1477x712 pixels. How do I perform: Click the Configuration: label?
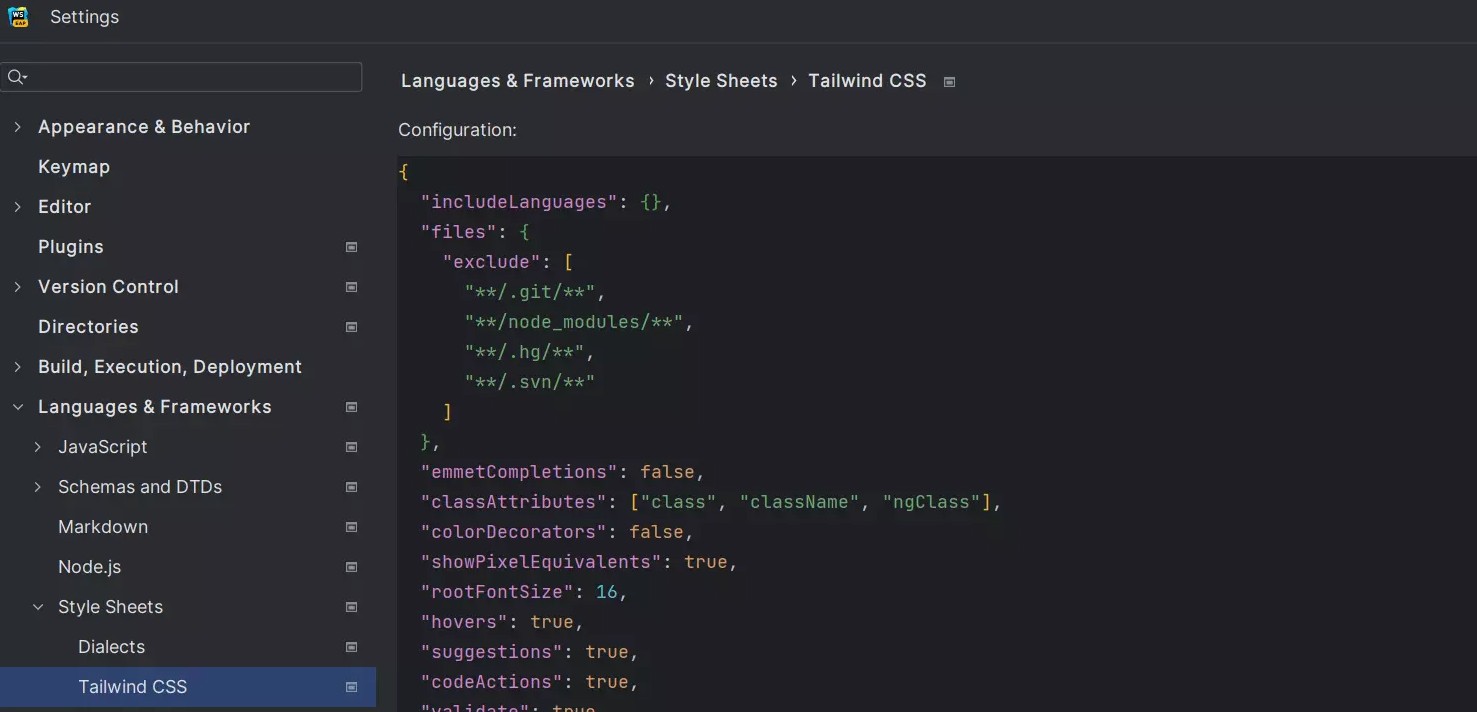[x=457, y=130]
